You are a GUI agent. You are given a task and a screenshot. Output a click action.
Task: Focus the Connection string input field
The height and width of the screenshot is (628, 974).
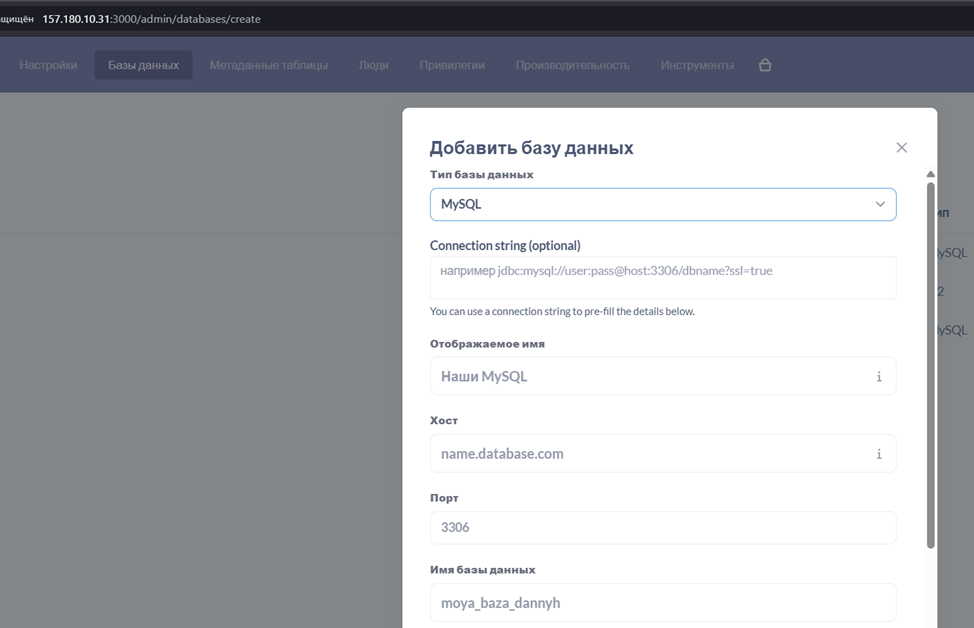coord(663,278)
